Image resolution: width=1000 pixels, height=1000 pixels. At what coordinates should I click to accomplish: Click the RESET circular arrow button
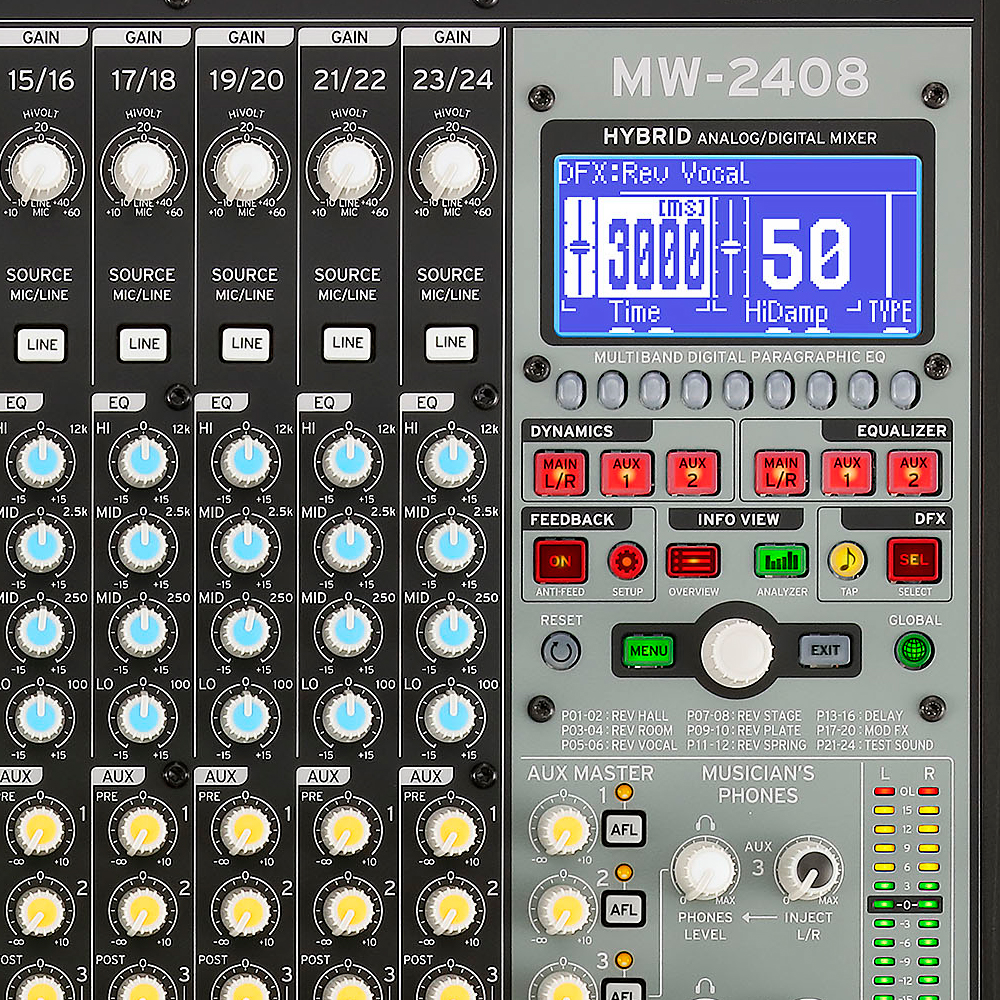point(561,651)
